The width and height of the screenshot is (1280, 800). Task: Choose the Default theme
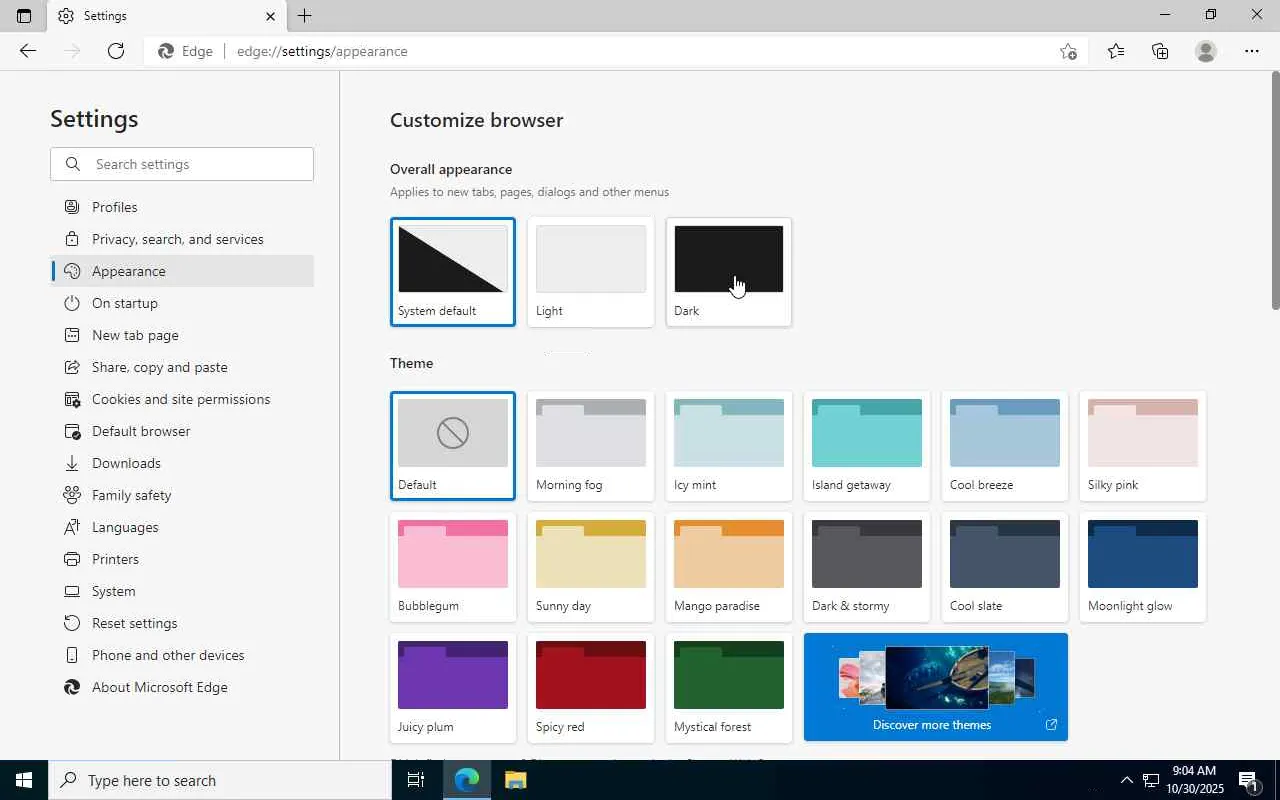(x=453, y=446)
